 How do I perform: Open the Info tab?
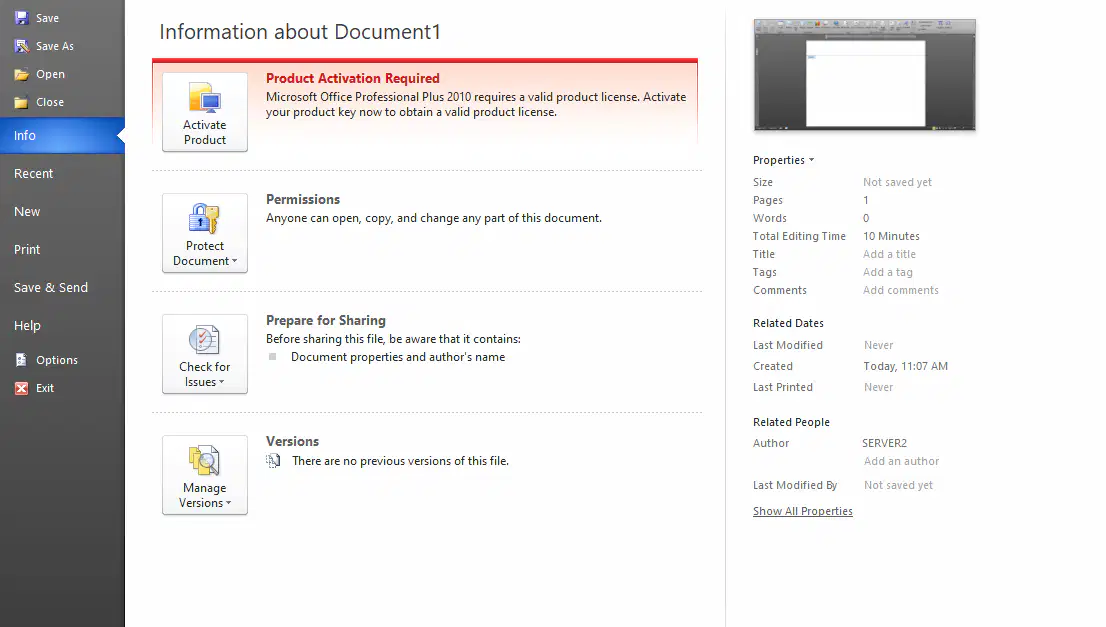coord(62,135)
